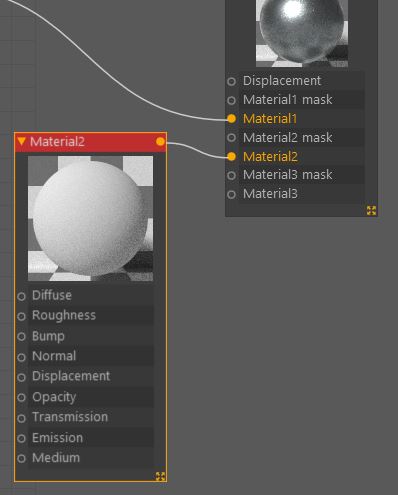Click the Material3 mask input pin
This screenshot has height=495, width=398.
(232, 175)
